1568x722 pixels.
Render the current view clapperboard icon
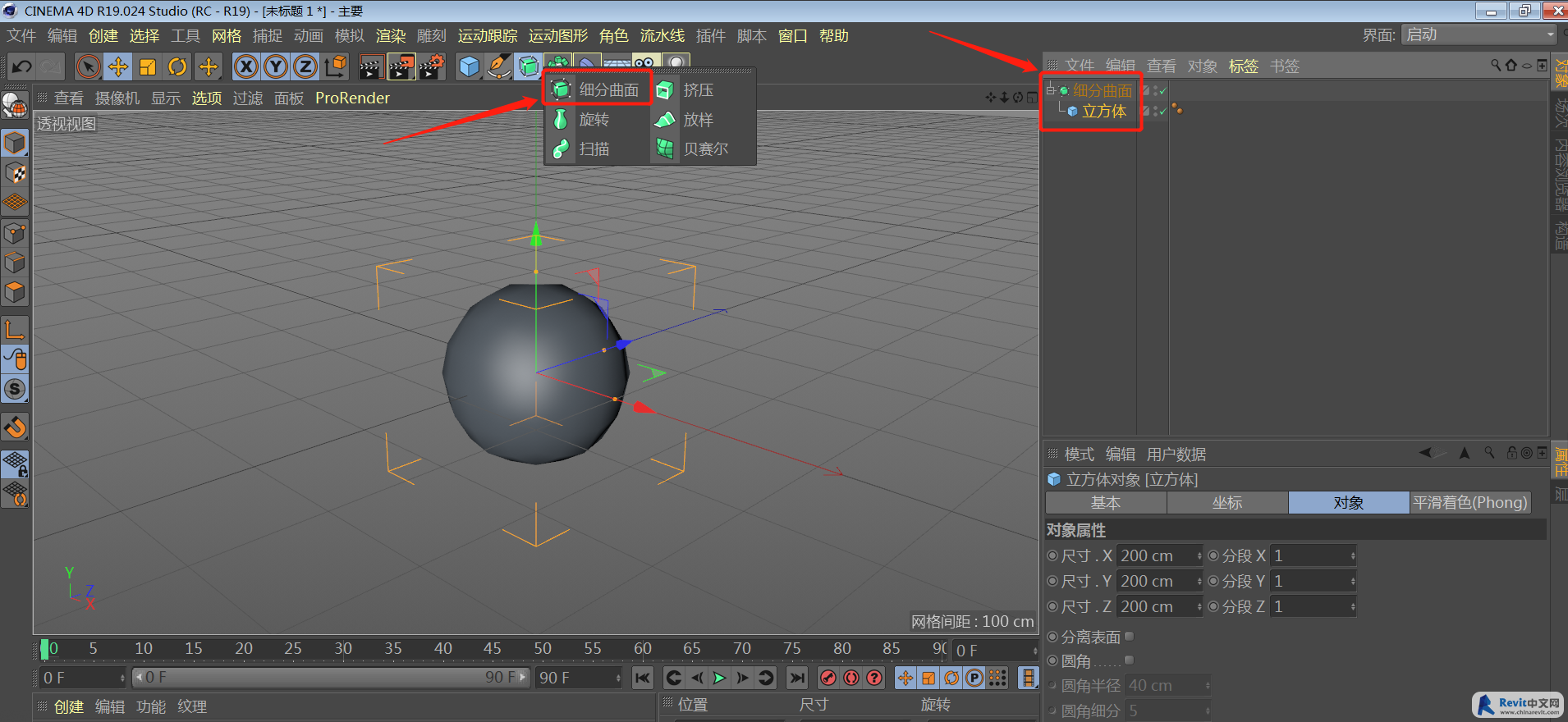point(371,66)
